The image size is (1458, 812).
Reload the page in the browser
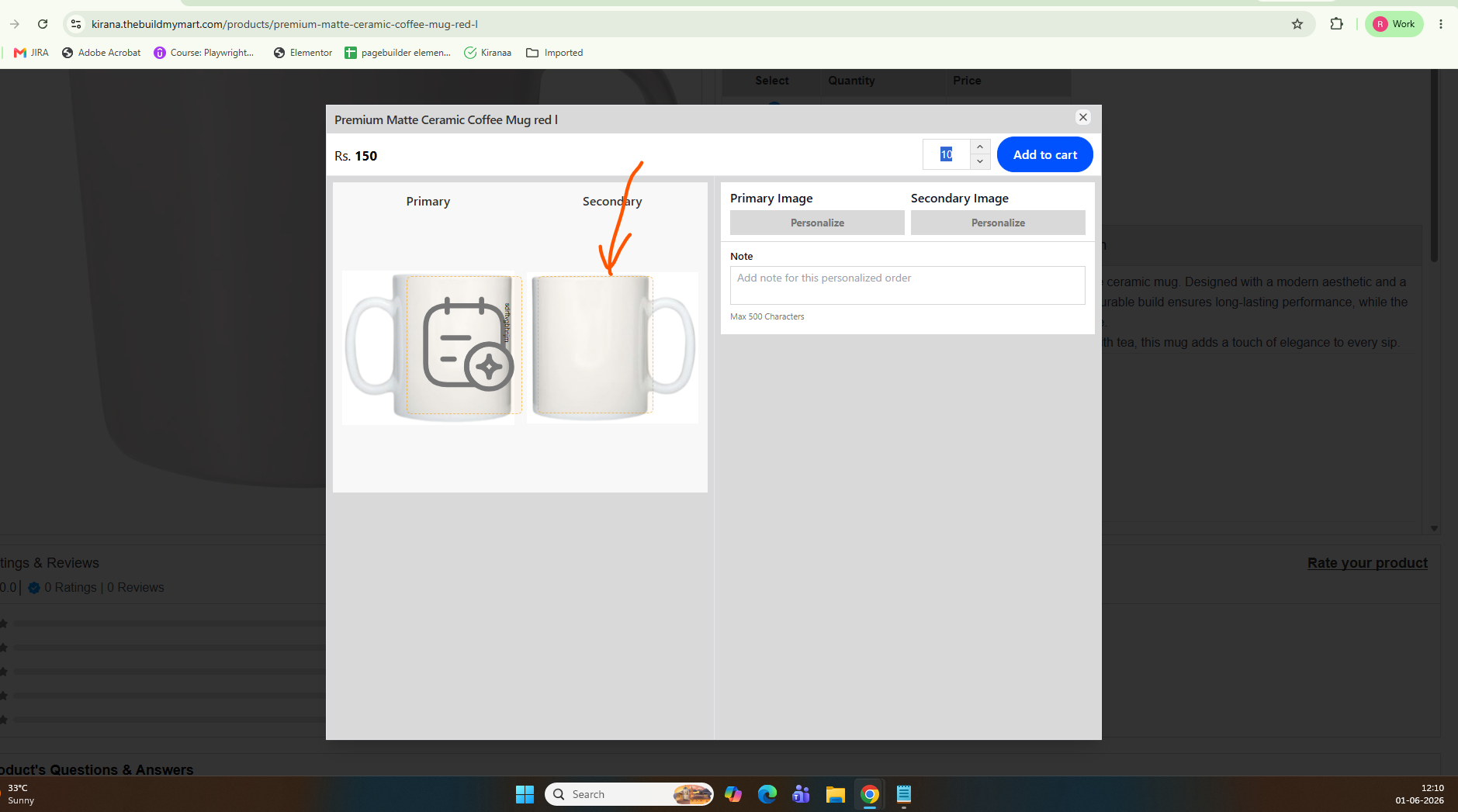click(x=43, y=24)
